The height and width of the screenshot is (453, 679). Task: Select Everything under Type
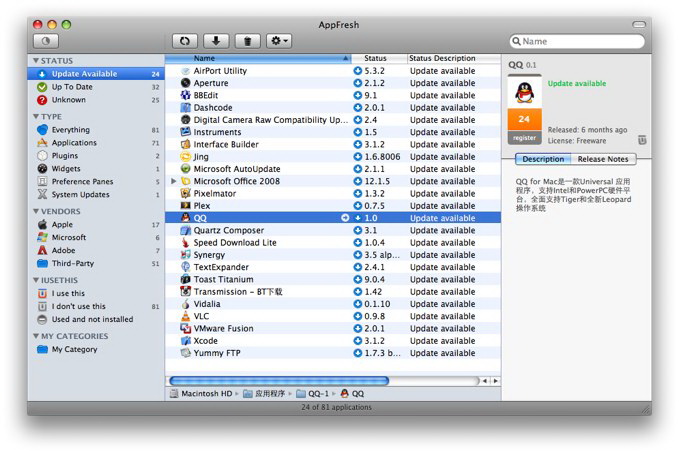(96, 130)
